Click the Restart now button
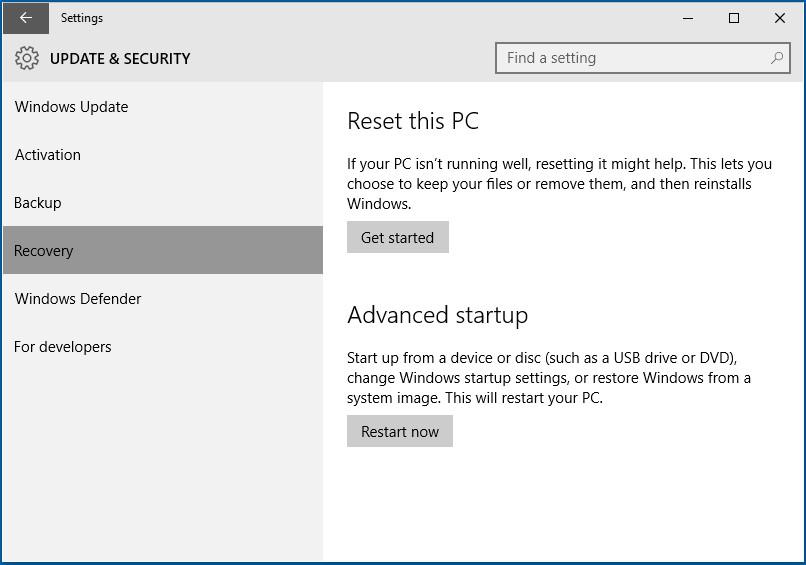 (x=399, y=431)
